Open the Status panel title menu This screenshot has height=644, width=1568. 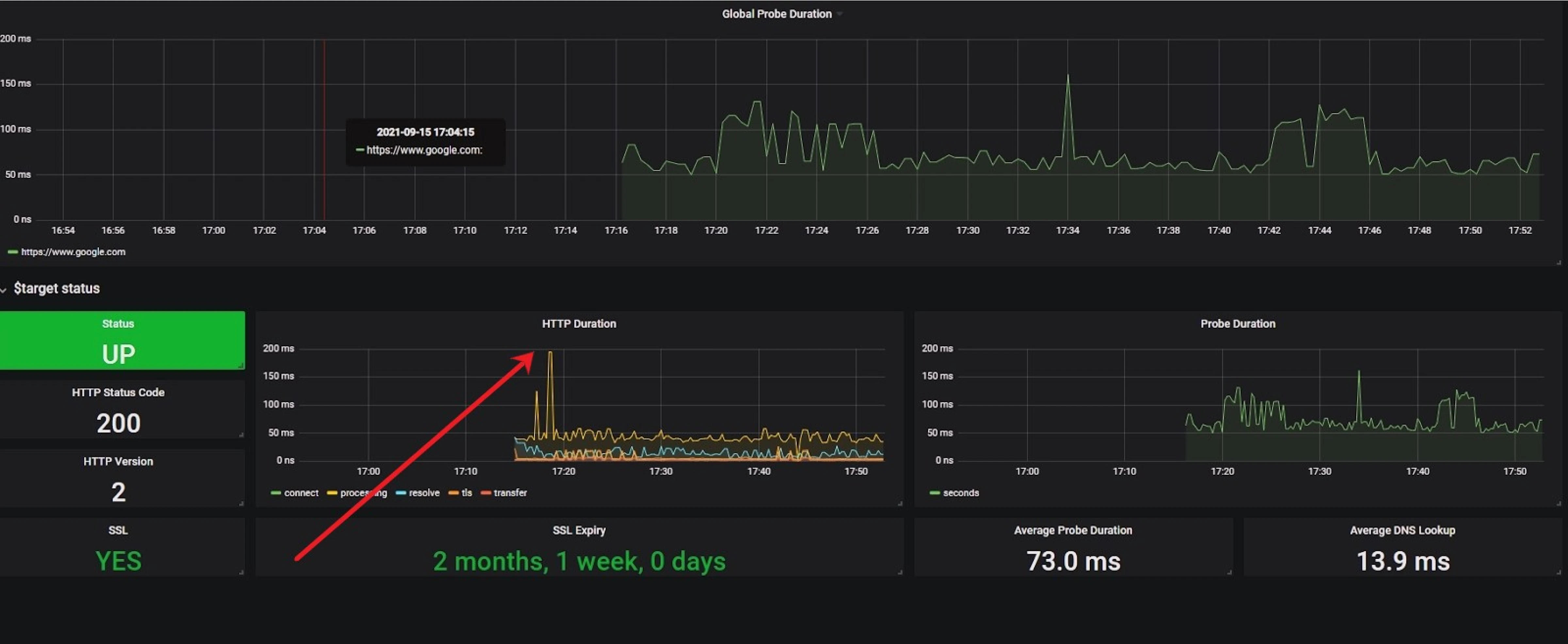pyautogui.click(x=118, y=324)
